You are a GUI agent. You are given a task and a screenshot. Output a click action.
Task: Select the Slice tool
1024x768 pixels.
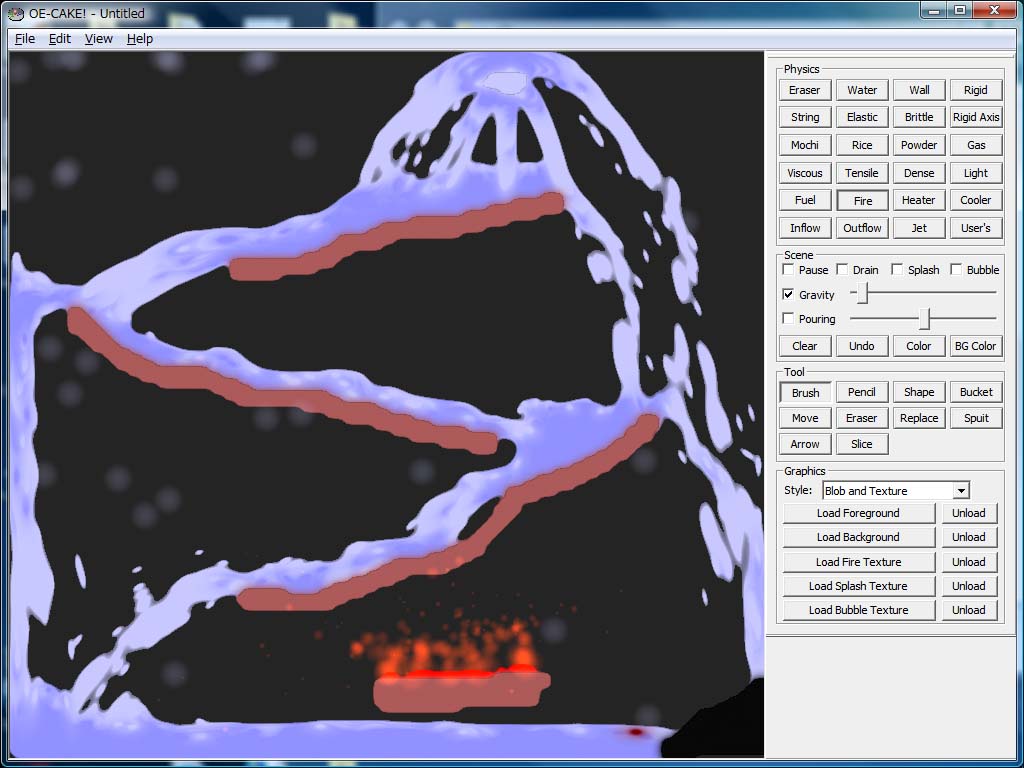(x=862, y=444)
